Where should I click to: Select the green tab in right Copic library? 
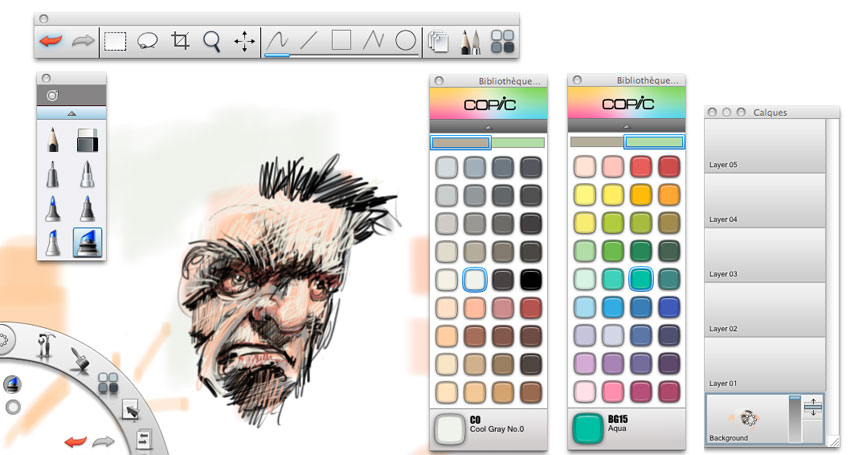click(654, 142)
